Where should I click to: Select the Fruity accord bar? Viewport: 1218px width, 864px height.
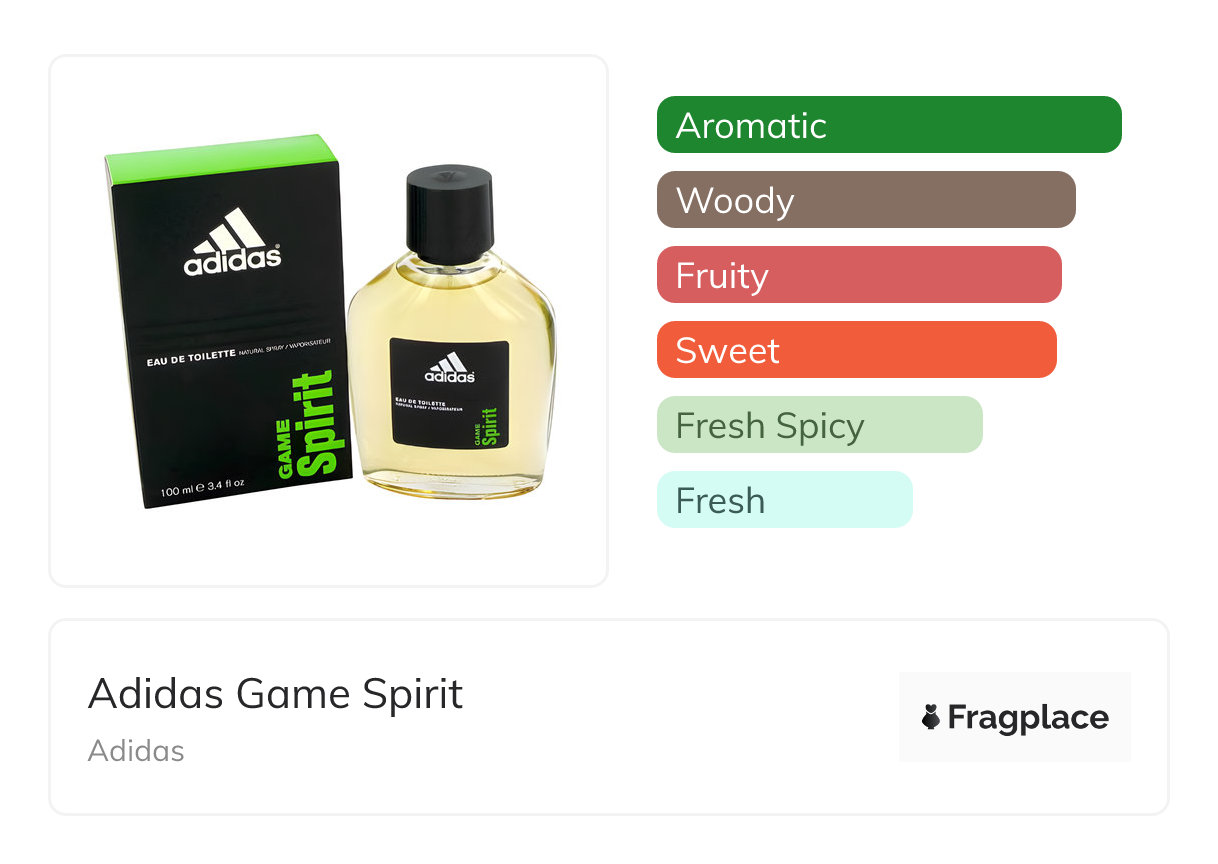click(859, 275)
